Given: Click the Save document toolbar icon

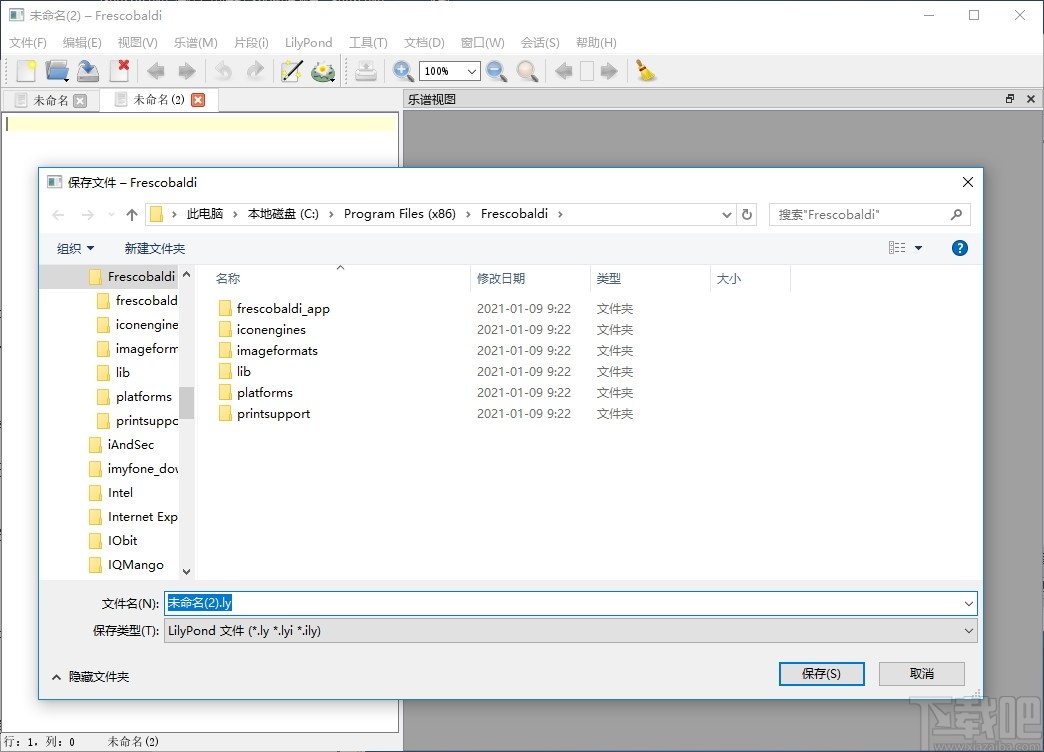Looking at the screenshot, I should point(88,71).
